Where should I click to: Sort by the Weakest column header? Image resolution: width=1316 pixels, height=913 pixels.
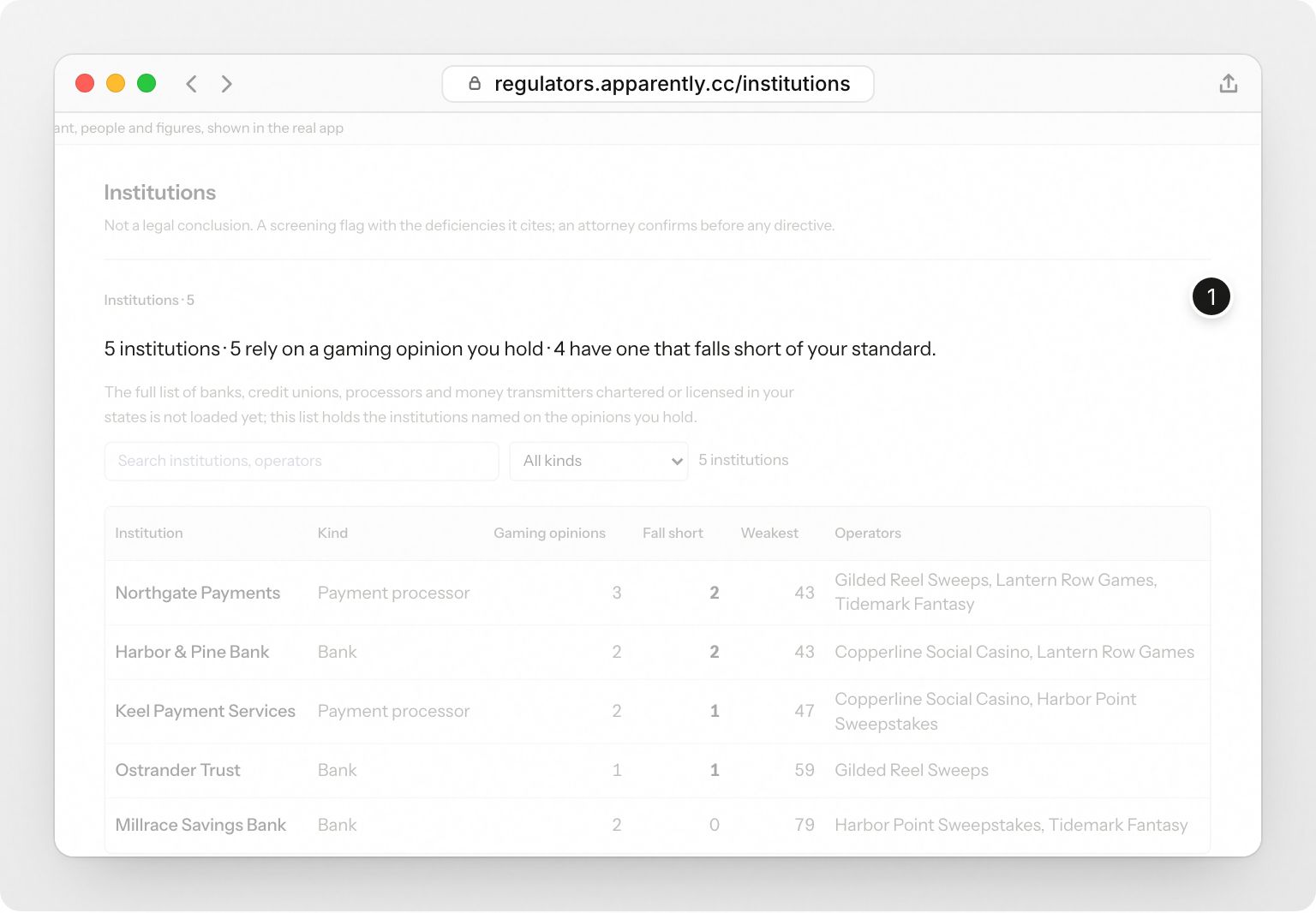769,533
